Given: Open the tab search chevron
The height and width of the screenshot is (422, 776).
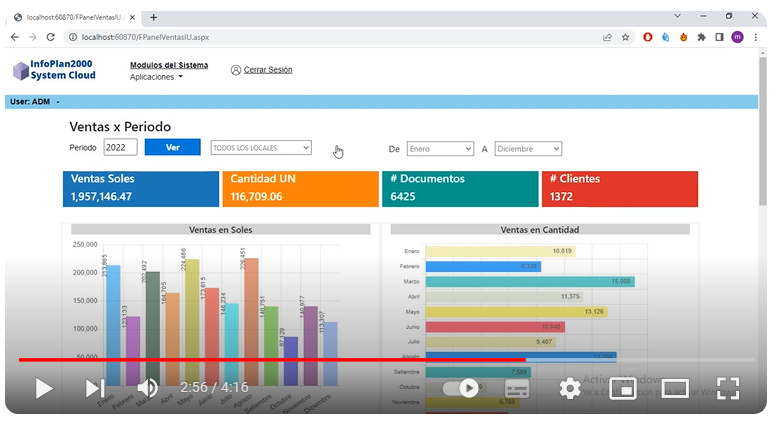Looking at the screenshot, I should coord(678,16).
